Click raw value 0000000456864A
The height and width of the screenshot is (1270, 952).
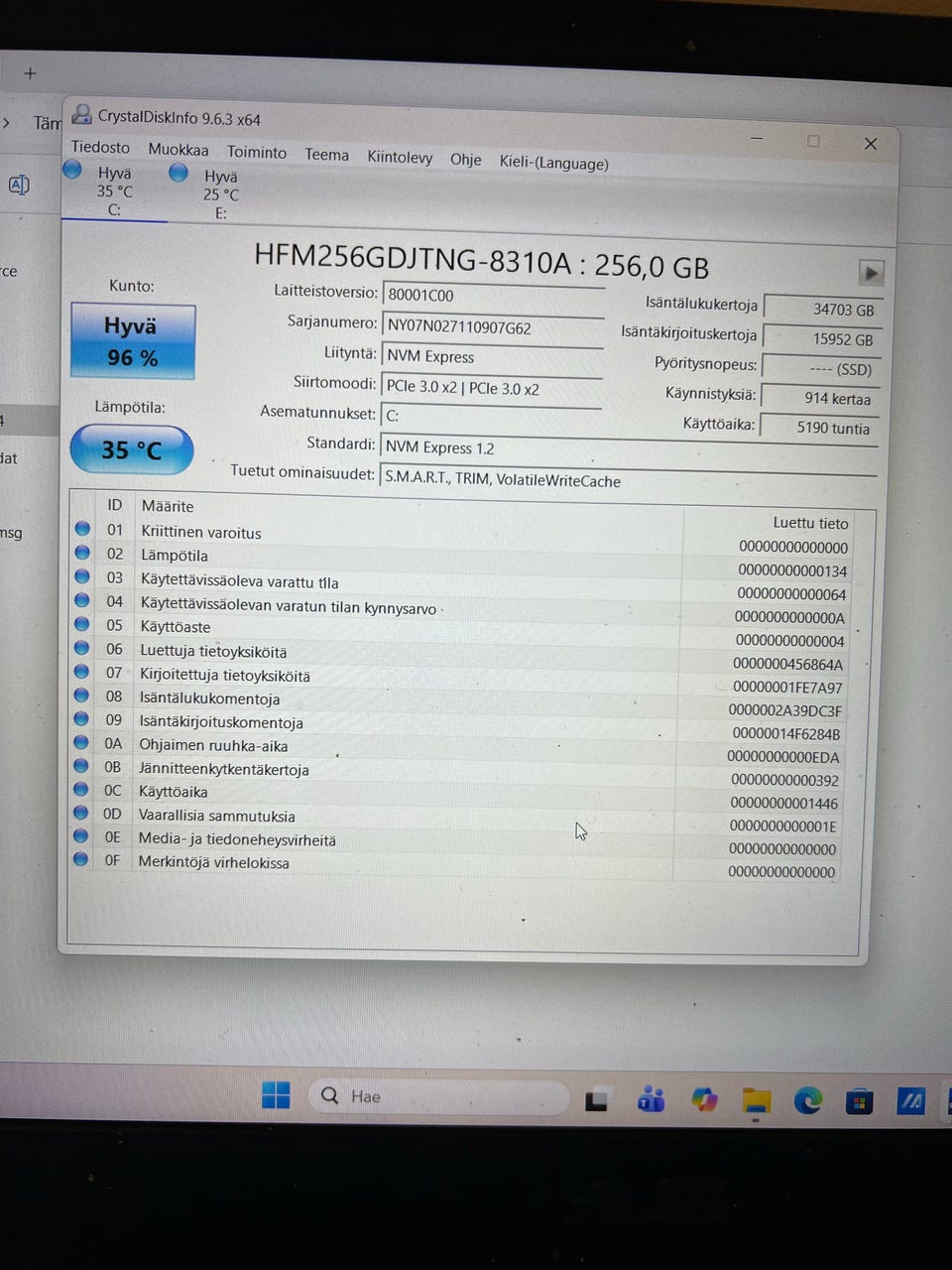click(x=788, y=664)
